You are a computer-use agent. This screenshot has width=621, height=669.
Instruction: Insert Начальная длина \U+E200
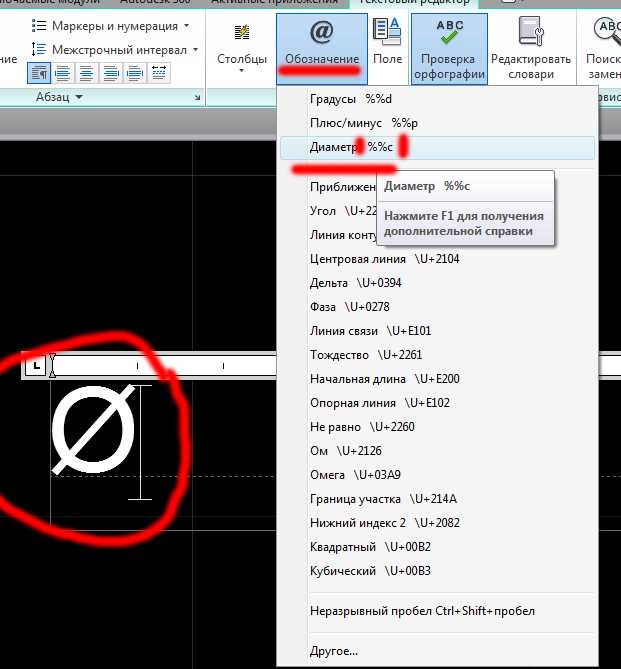click(x=437, y=379)
